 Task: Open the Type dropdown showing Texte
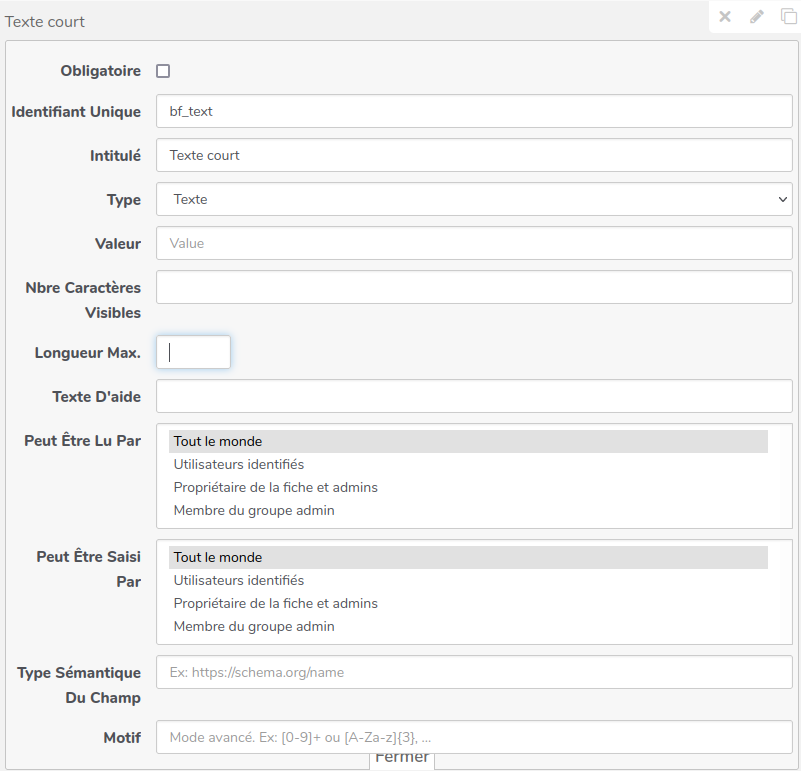(x=474, y=199)
